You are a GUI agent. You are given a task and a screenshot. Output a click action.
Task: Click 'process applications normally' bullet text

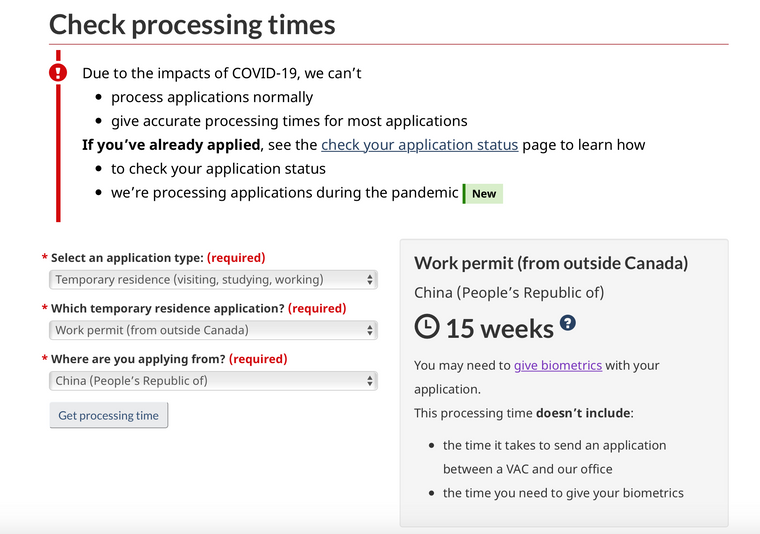pos(212,97)
